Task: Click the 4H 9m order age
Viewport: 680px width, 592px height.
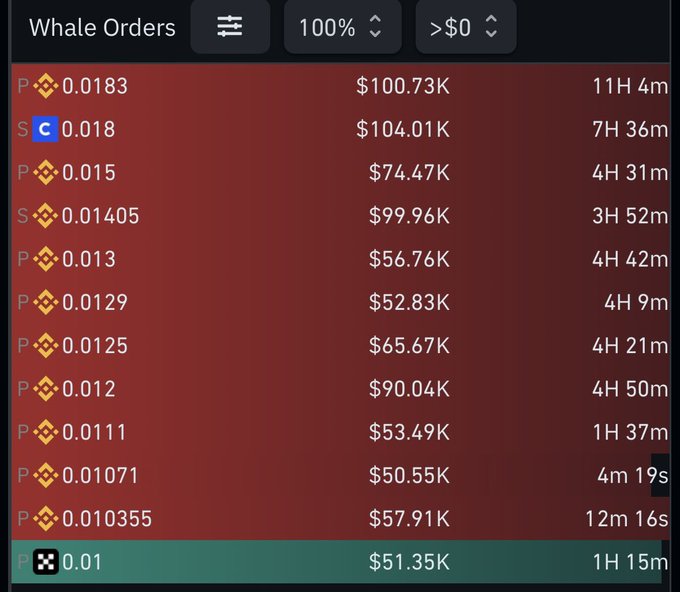Action: click(637, 302)
